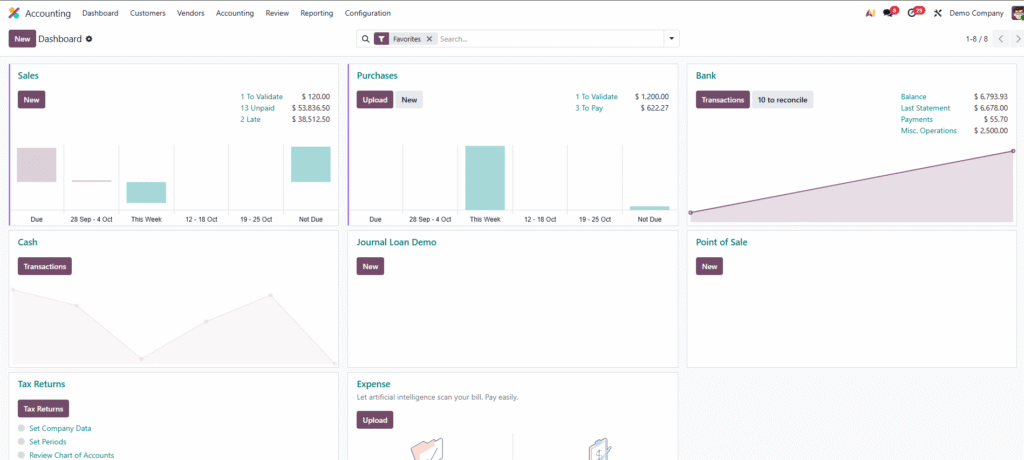Toggle the Set Periods step circle

pos(21,442)
